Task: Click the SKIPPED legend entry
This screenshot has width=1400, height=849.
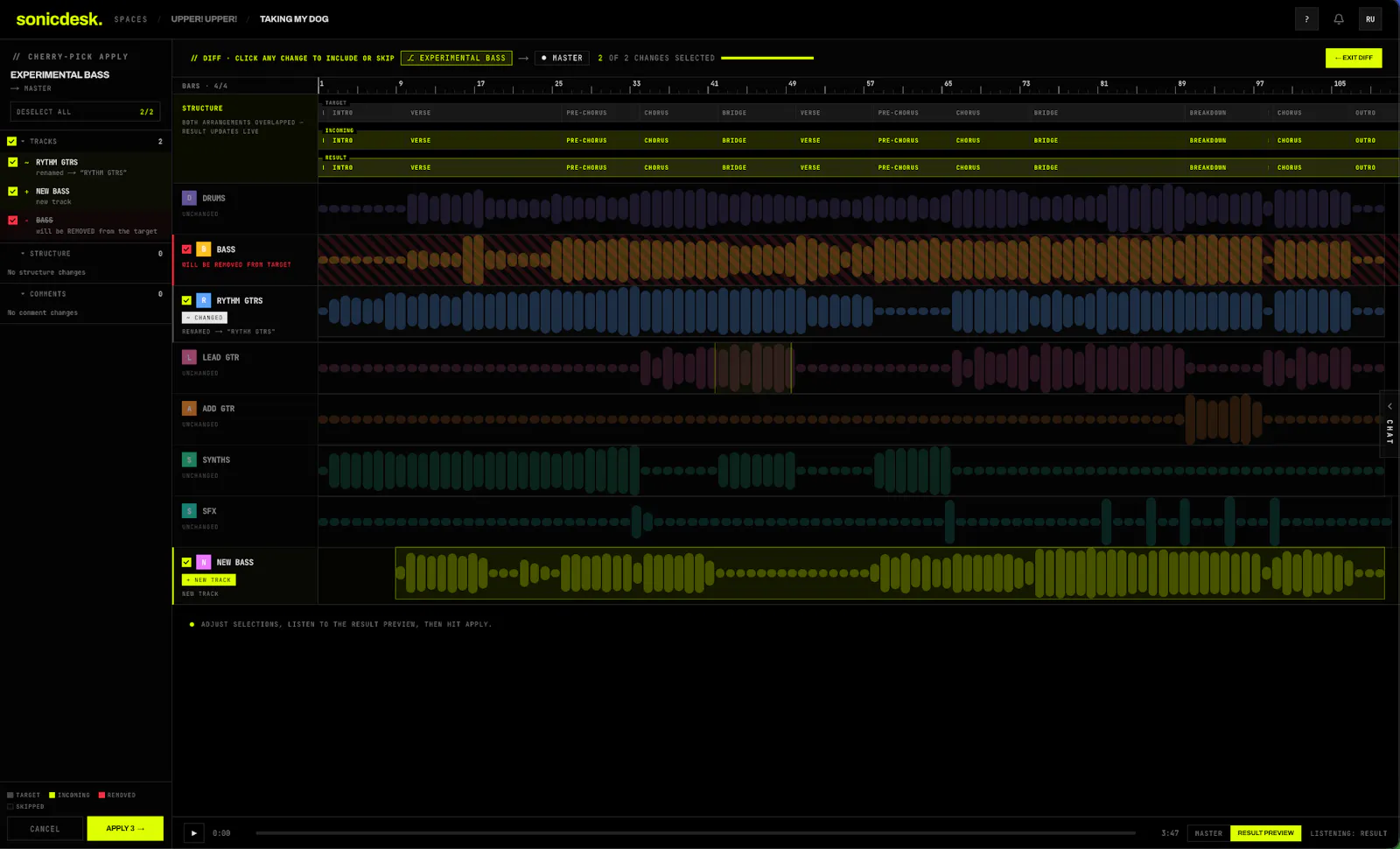Action: coord(25,807)
